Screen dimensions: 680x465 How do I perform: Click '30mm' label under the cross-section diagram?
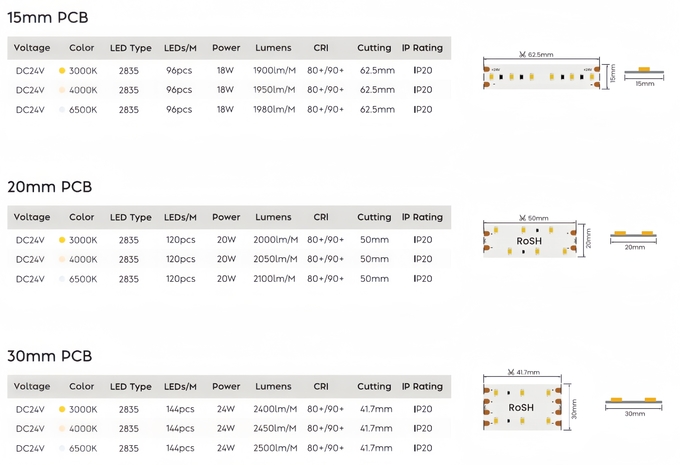[x=634, y=414]
